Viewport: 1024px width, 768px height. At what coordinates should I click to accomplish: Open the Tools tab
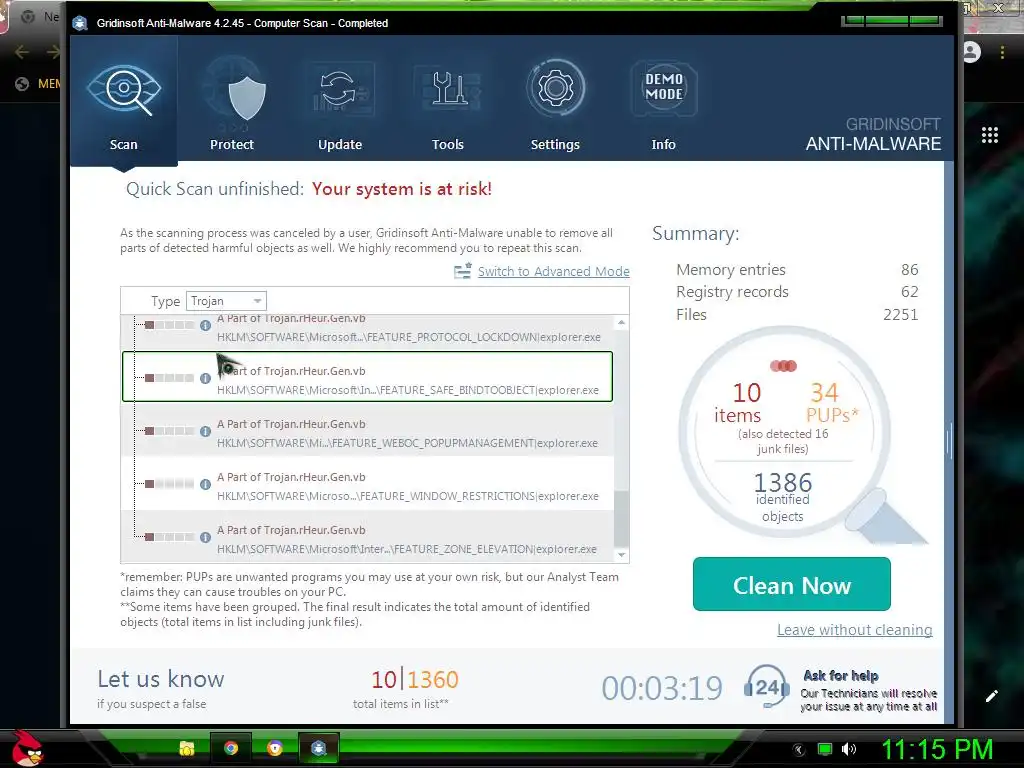[x=448, y=104]
